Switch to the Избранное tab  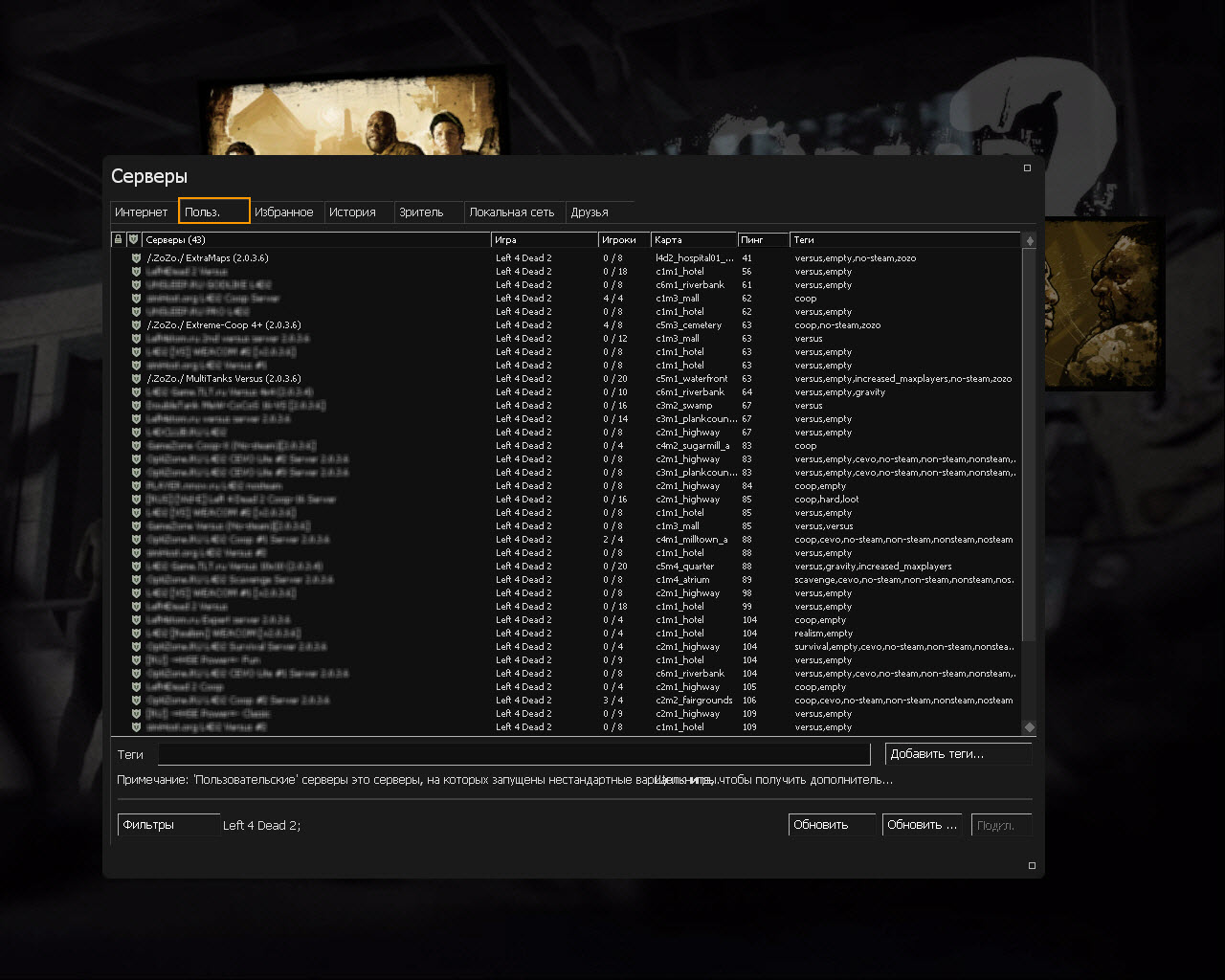(284, 212)
